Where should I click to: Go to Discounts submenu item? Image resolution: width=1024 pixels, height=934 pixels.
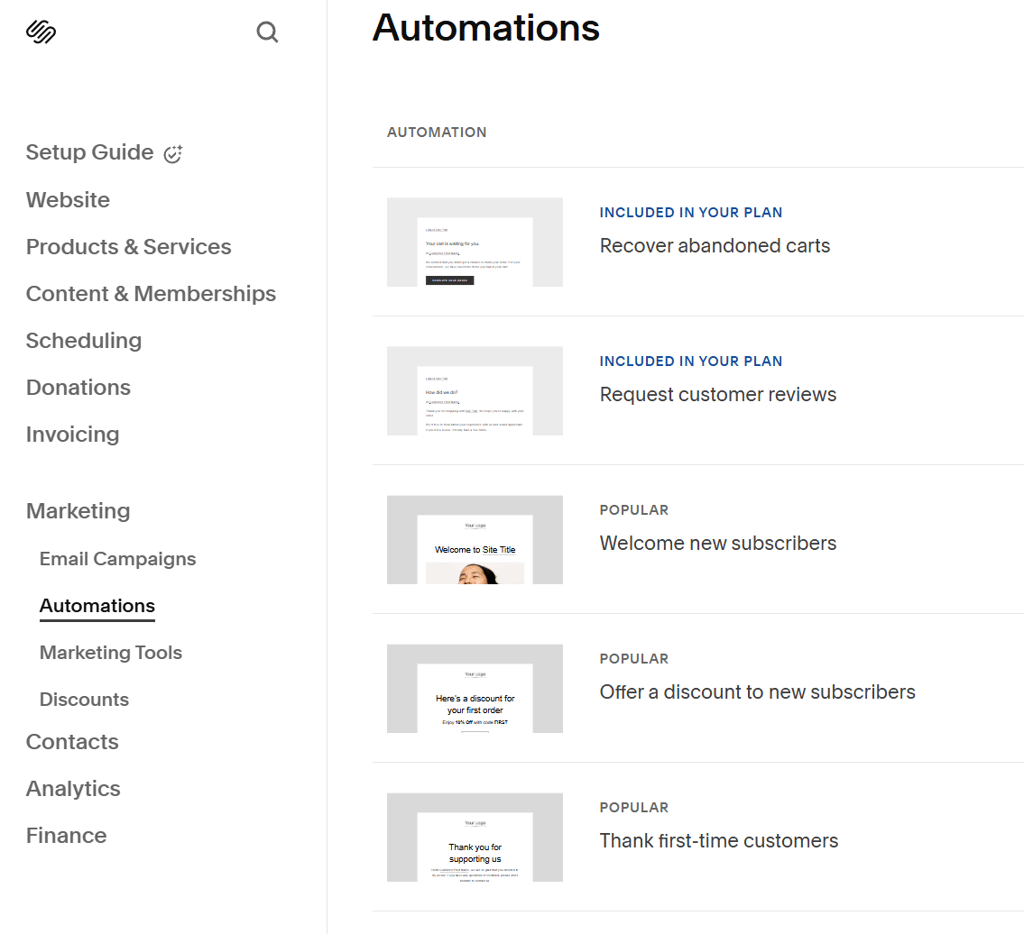pyautogui.click(x=84, y=700)
